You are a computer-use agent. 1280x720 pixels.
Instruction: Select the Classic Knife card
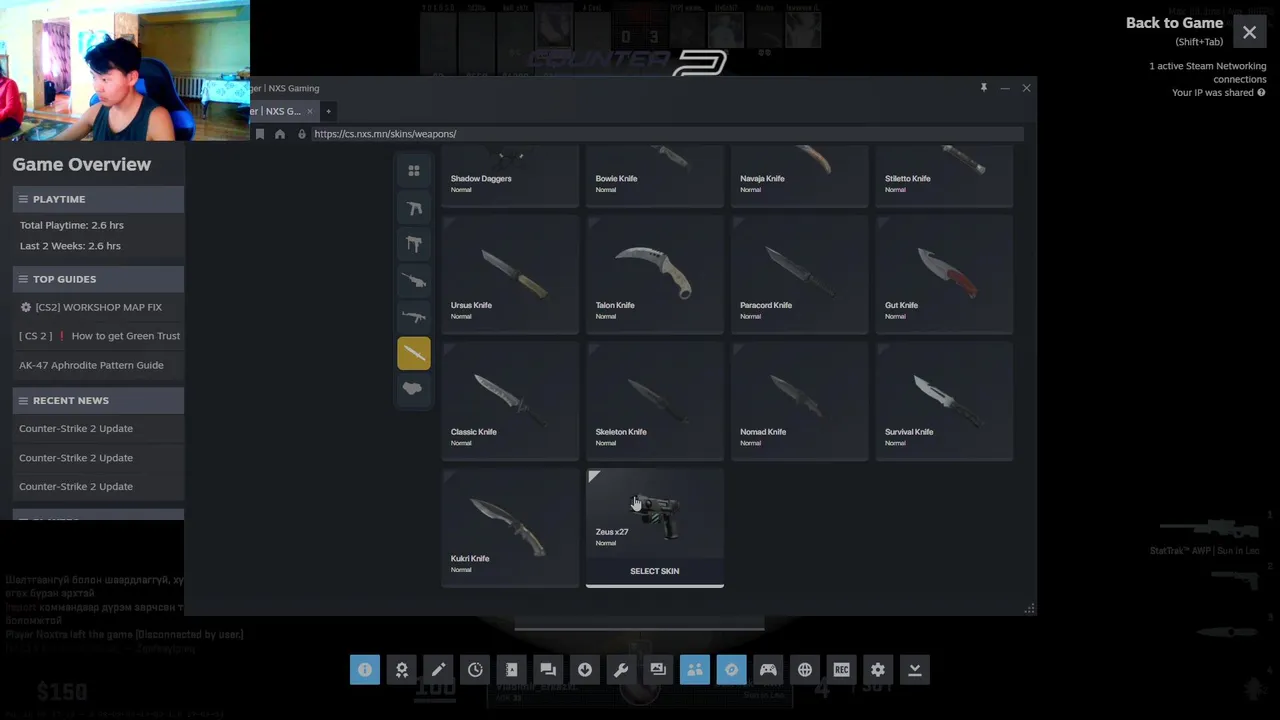click(510, 401)
